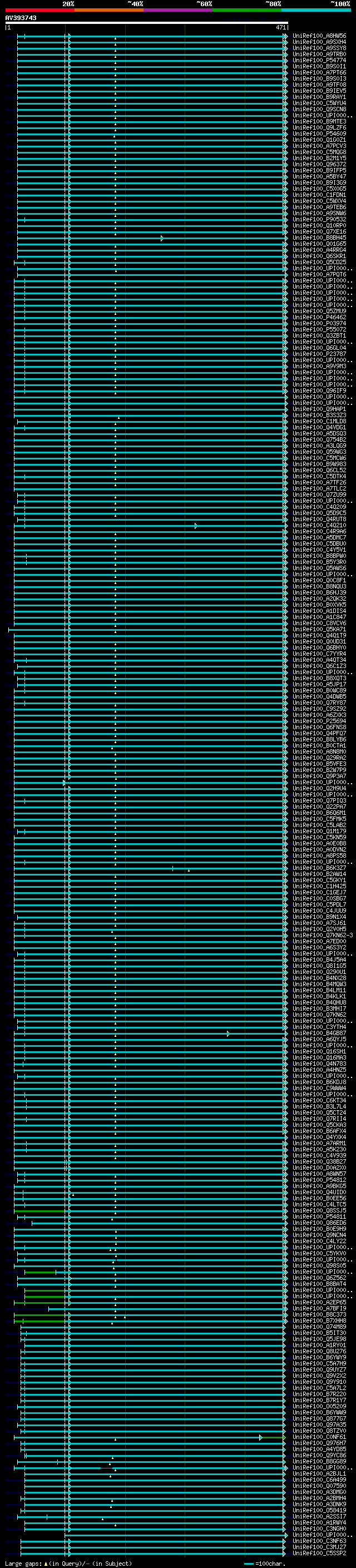Open the UniRef100_B9IEV5 hit

coord(319,91)
